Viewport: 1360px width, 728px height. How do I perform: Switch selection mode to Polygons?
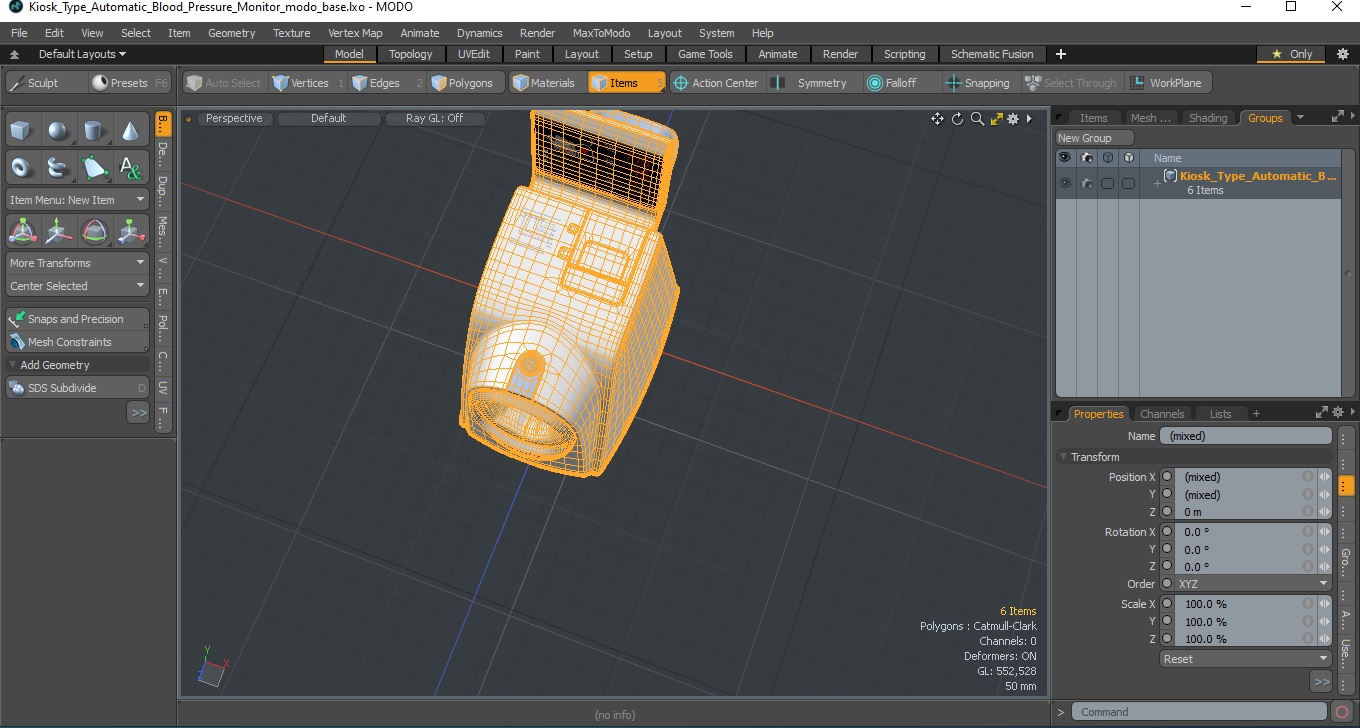pyautogui.click(x=463, y=83)
